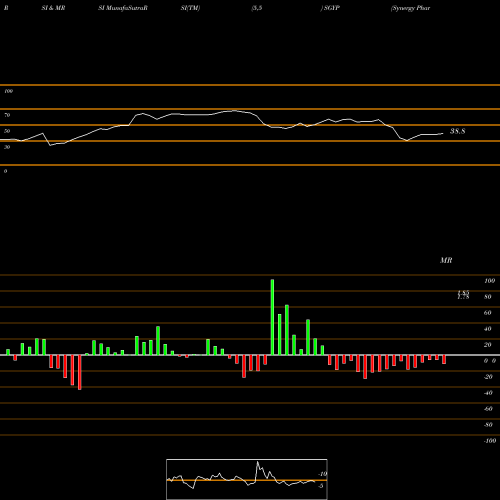This screenshot has width=500, height=500.
Task: Open the mini overview chart thumbnail
Action: click(247, 479)
